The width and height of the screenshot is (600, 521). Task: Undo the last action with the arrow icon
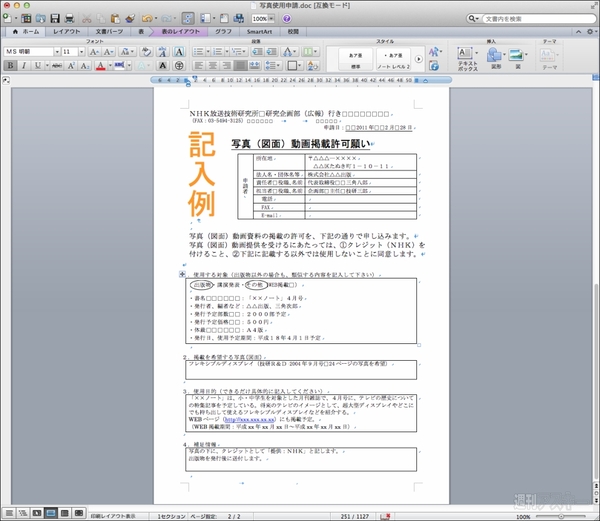(x=147, y=18)
